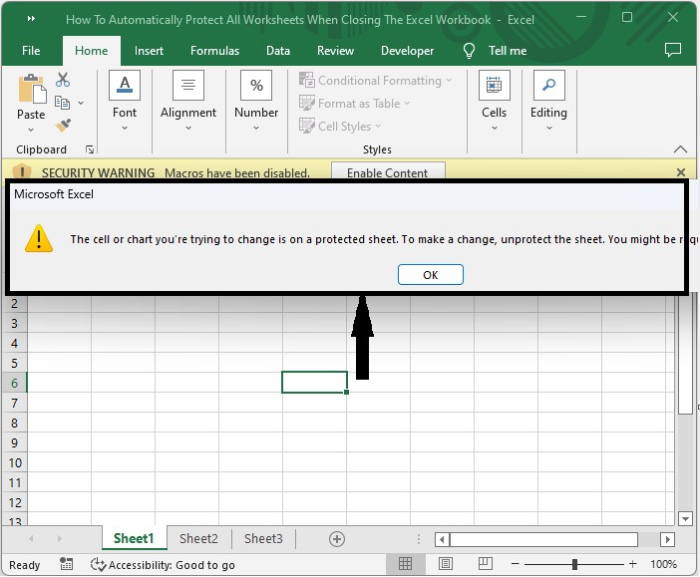Click the Format Painter brush icon

click(x=63, y=125)
